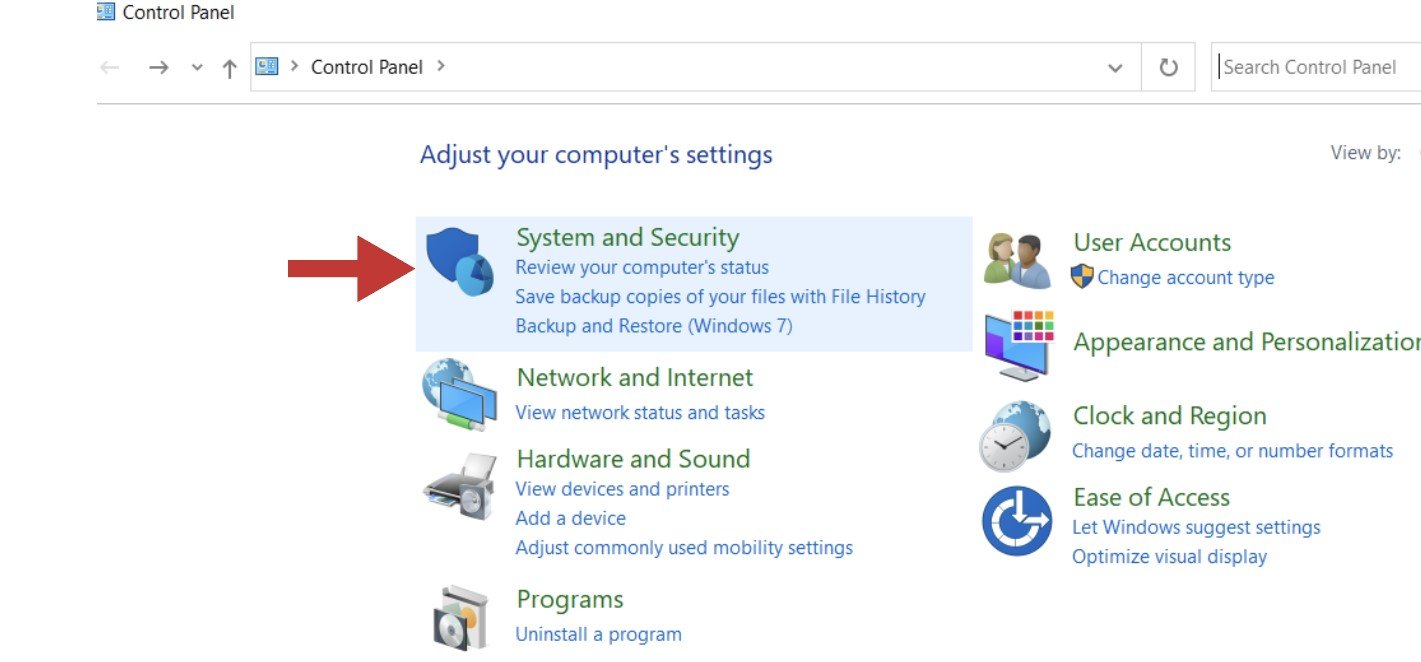Go up one folder level
Viewport: 1421px width, 662px height.
click(230, 68)
